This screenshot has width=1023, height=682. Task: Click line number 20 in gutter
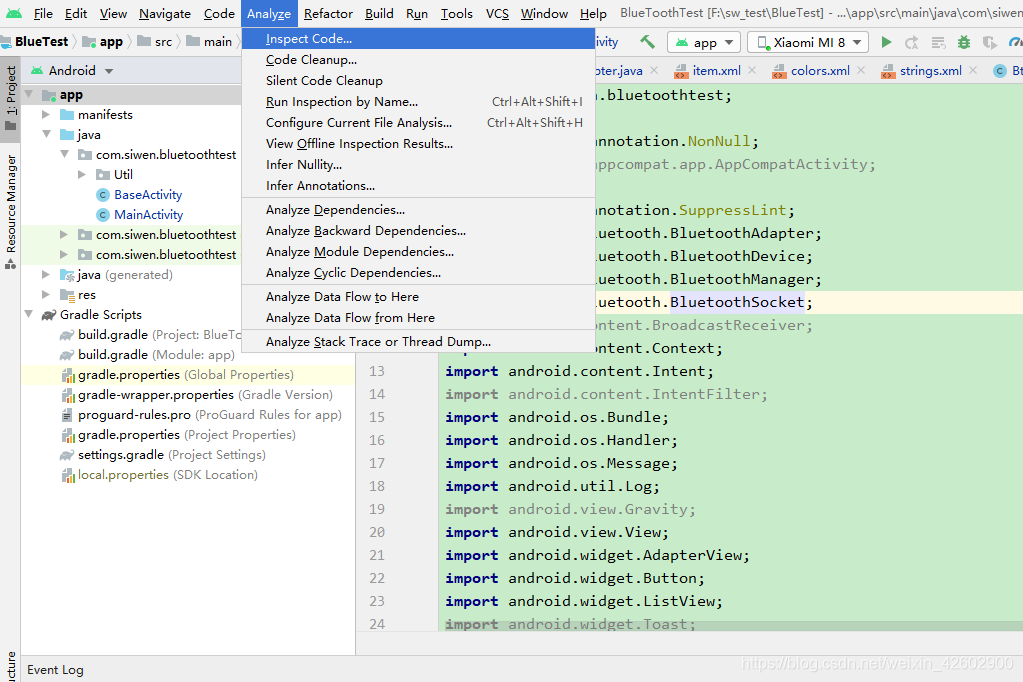pyautogui.click(x=377, y=533)
